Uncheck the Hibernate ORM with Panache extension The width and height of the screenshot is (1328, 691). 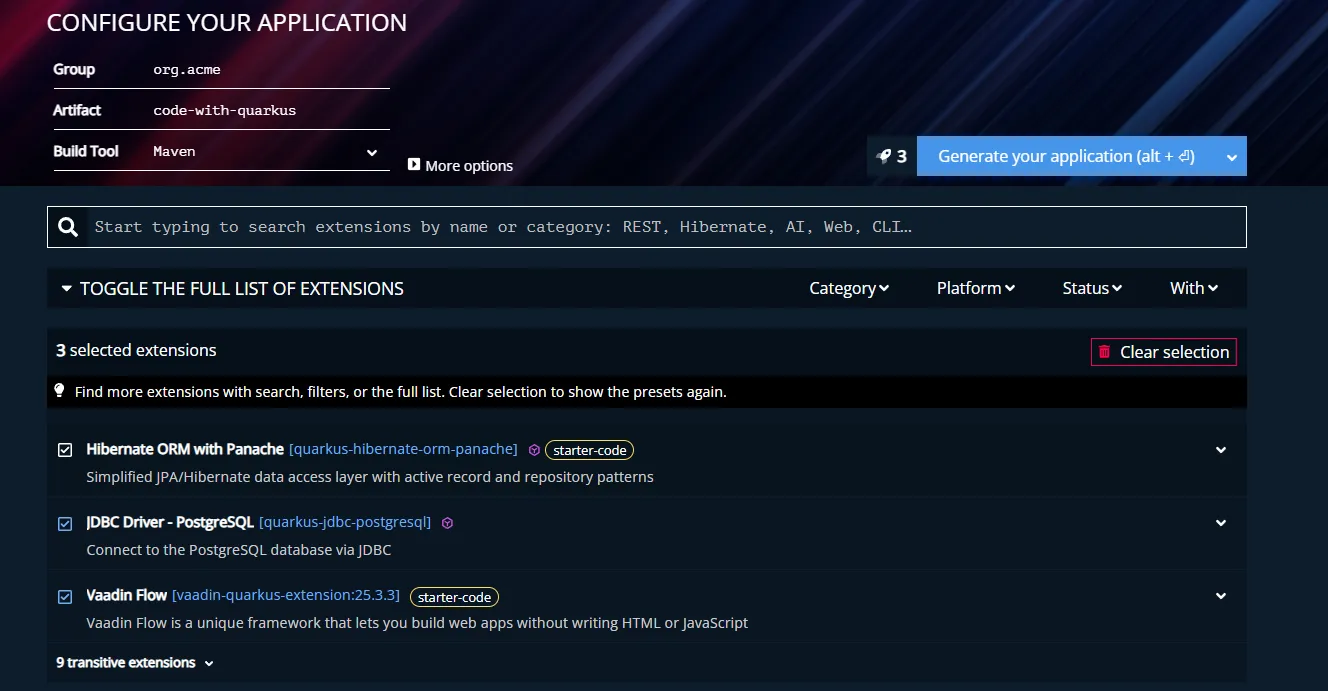click(x=65, y=450)
